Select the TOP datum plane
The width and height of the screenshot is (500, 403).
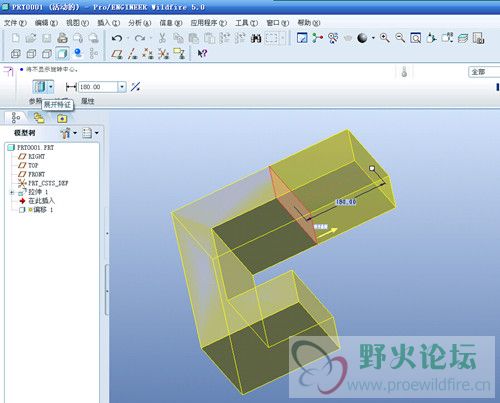(x=29, y=165)
